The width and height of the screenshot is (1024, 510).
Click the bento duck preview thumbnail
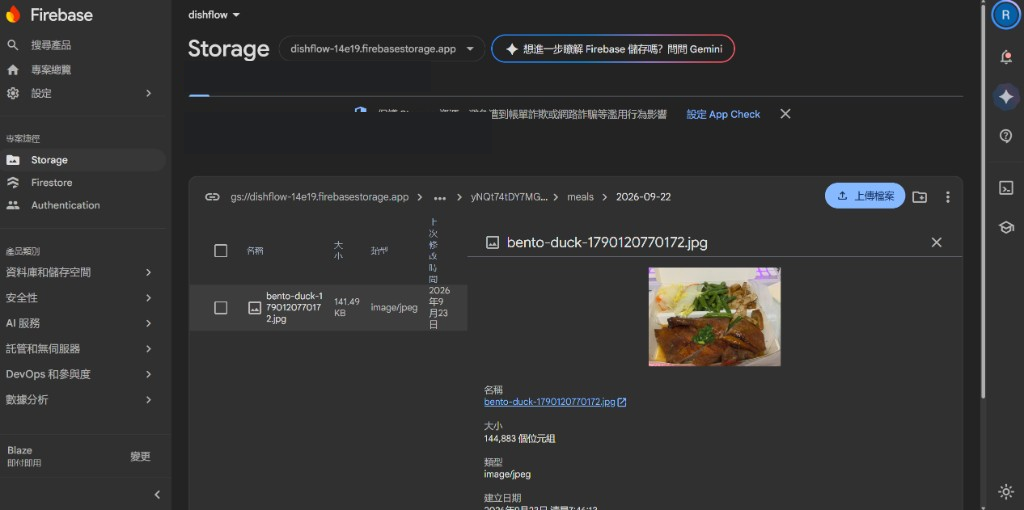(714, 317)
